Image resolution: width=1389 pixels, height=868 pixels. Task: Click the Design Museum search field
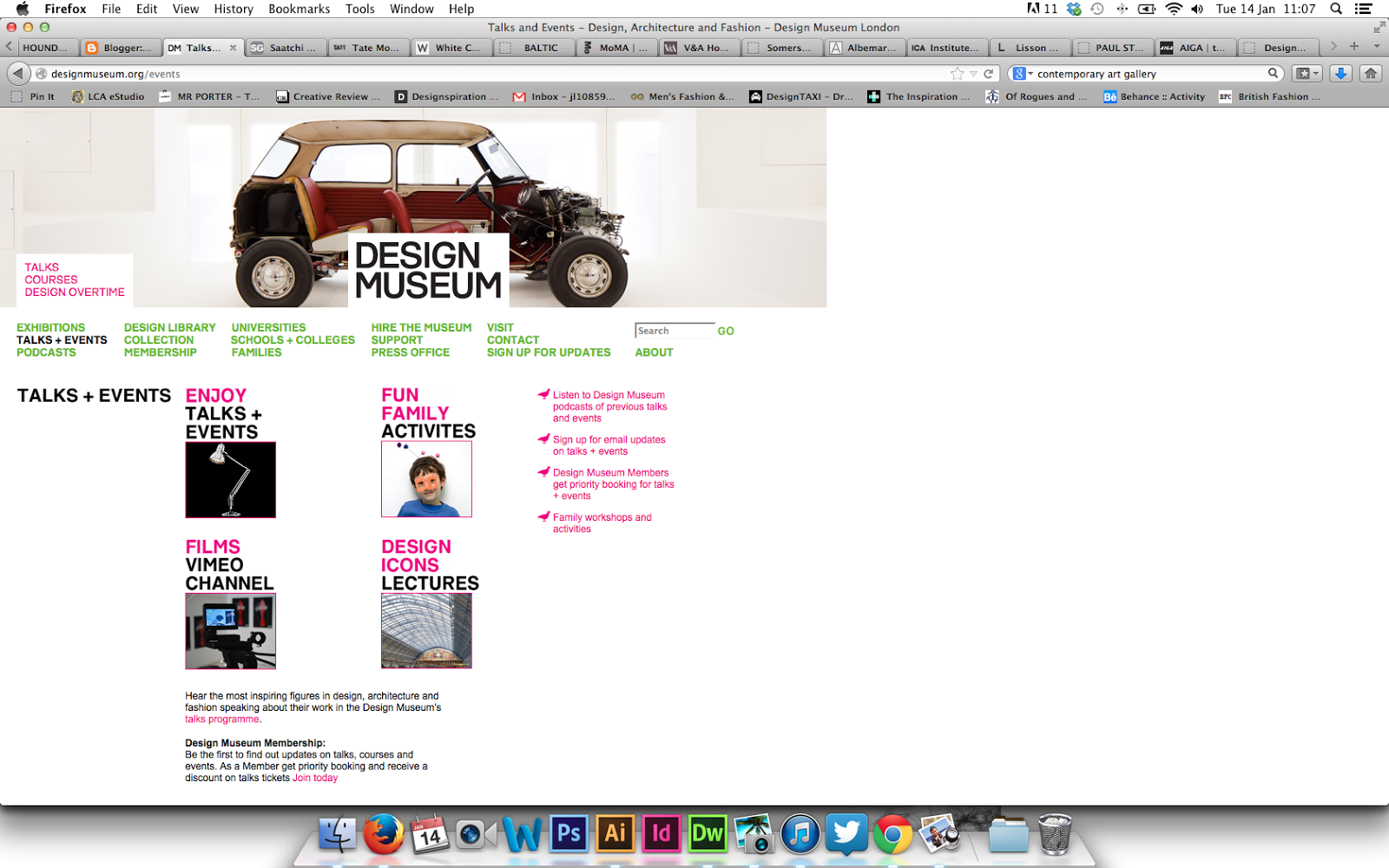[675, 331]
